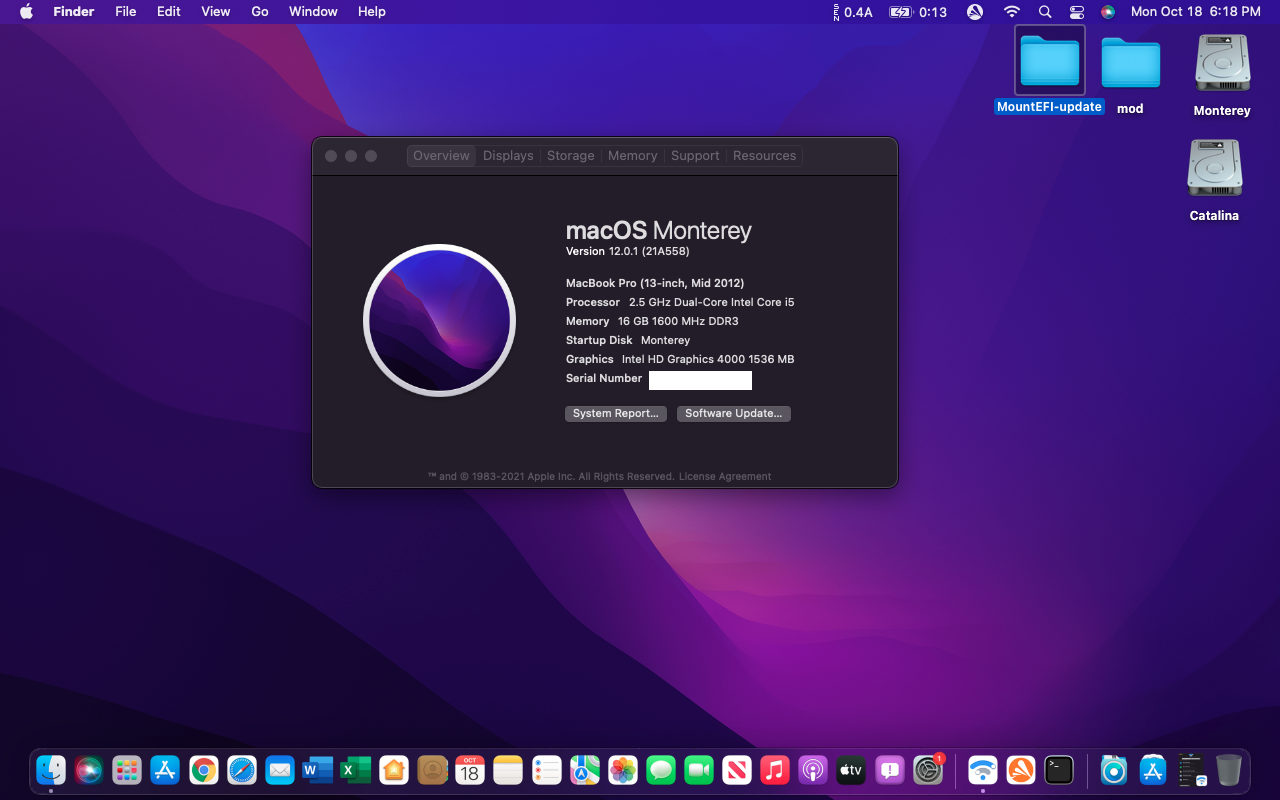
Task: Switch to the Overview tab
Action: [x=441, y=156]
